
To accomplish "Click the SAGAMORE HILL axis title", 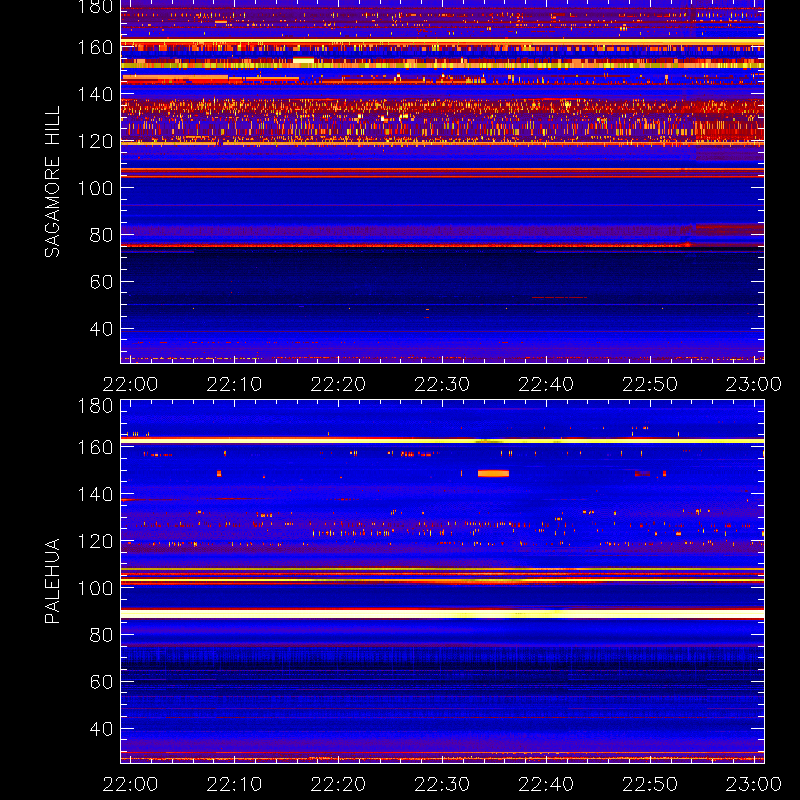I will point(52,182).
